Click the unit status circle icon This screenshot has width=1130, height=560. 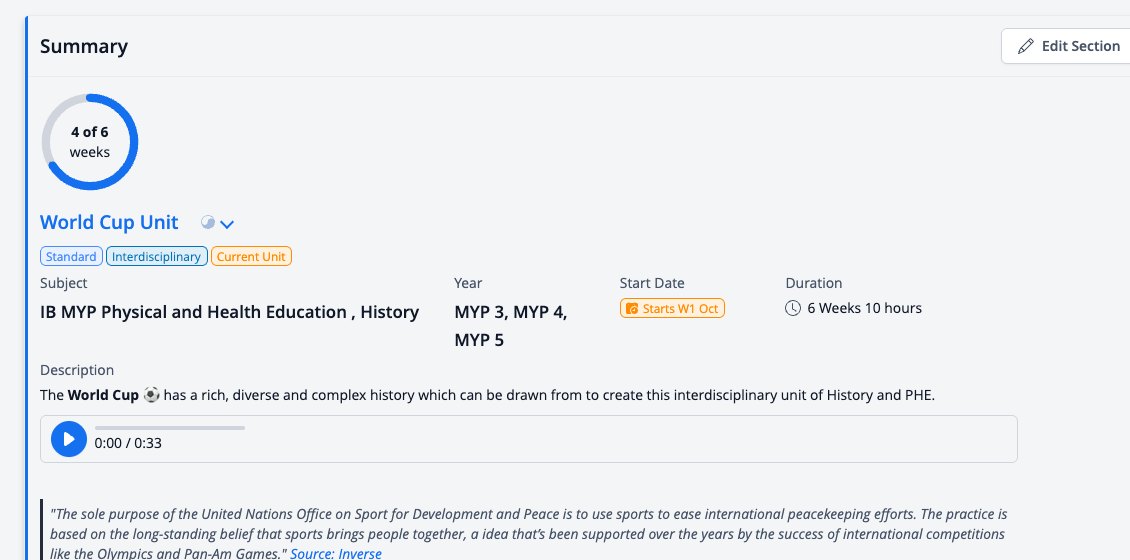click(208, 223)
